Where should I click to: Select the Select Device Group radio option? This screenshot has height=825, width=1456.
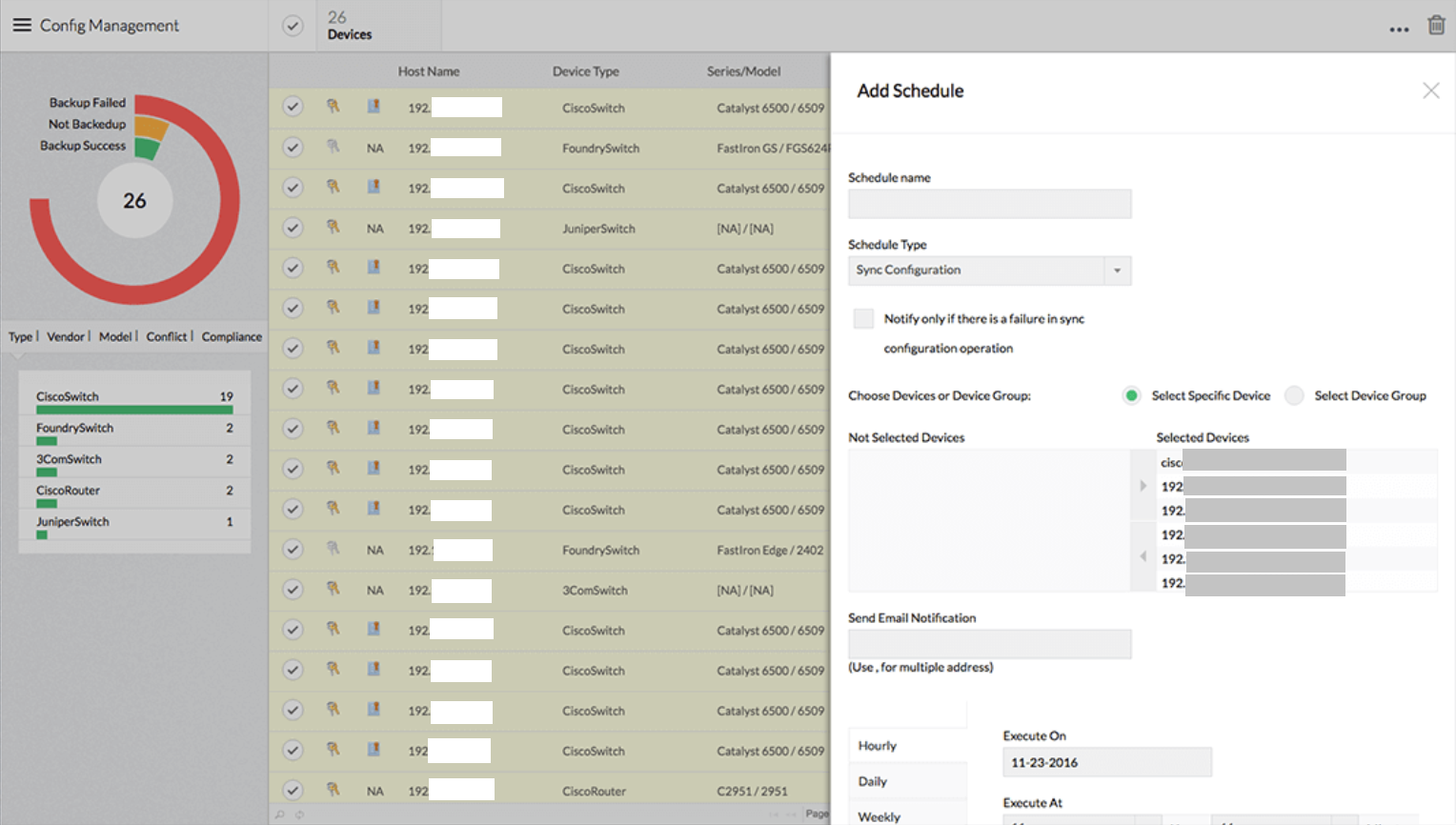tap(1294, 395)
